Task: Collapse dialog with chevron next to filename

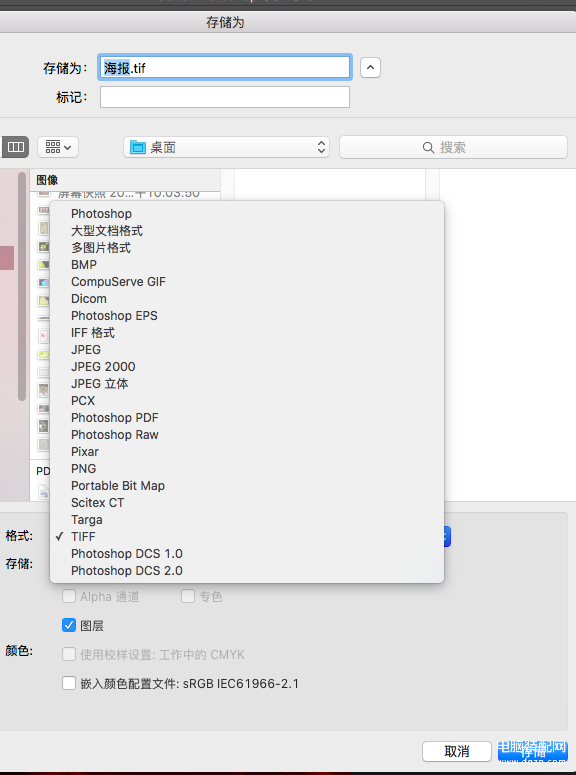Action: point(370,68)
